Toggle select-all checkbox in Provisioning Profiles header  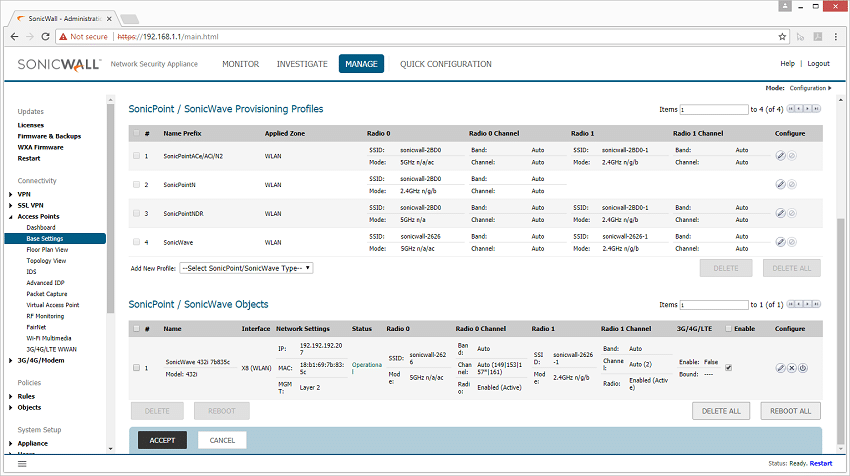136,133
